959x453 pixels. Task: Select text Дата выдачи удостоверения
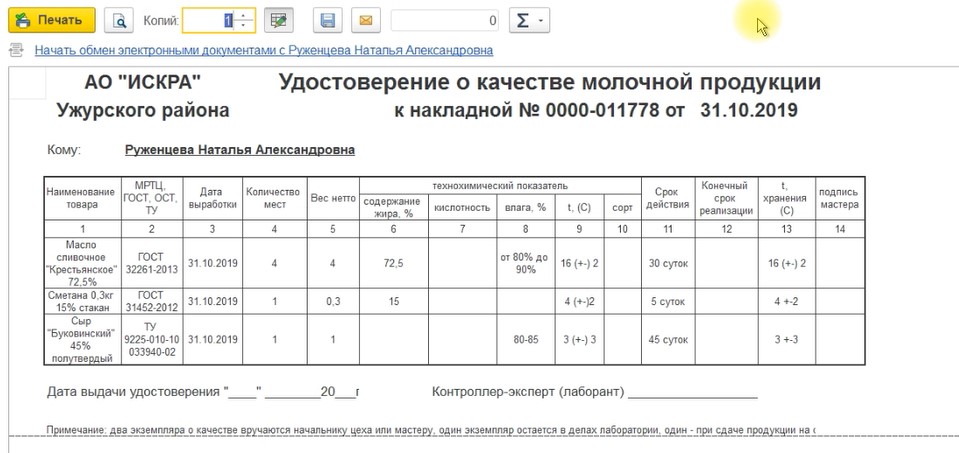pos(134,392)
